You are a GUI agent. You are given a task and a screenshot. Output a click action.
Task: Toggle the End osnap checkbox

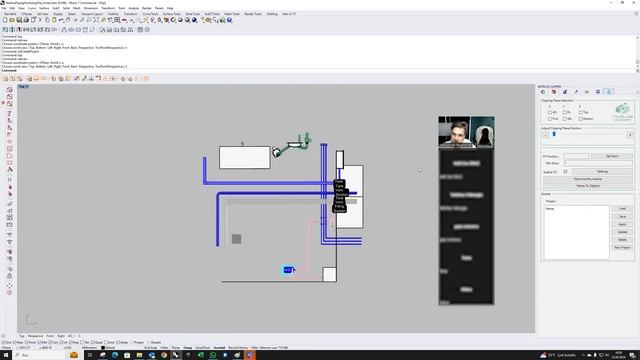pos(4,342)
